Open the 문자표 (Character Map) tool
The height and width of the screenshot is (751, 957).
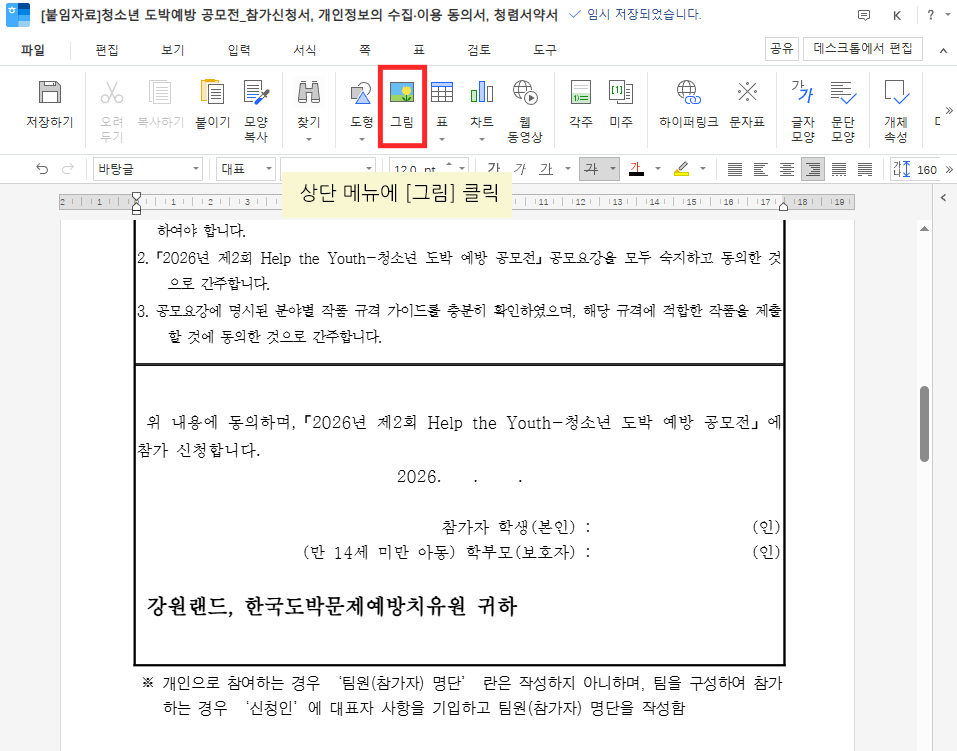747,103
